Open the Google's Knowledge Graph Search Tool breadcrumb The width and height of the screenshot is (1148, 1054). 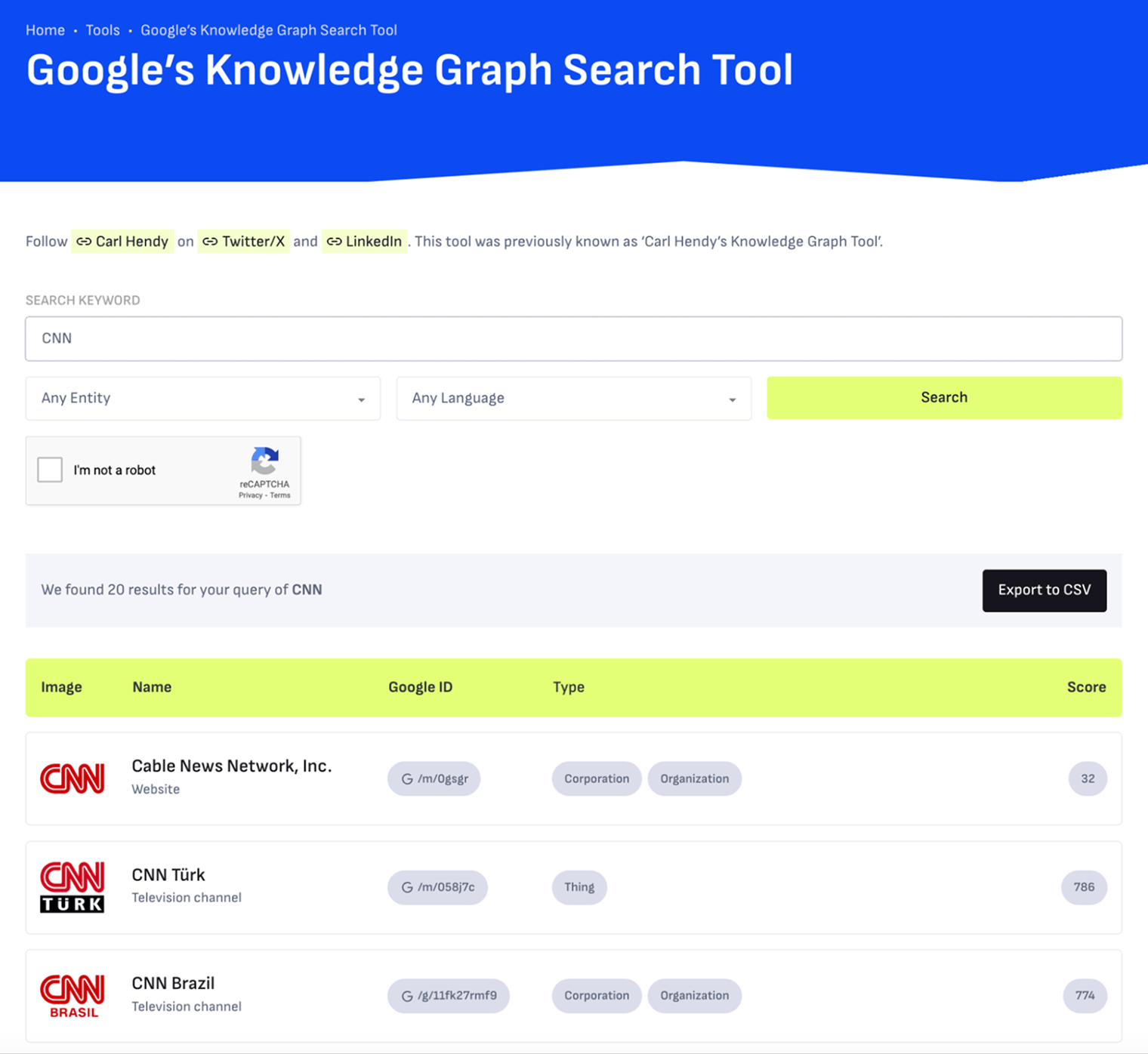269,30
